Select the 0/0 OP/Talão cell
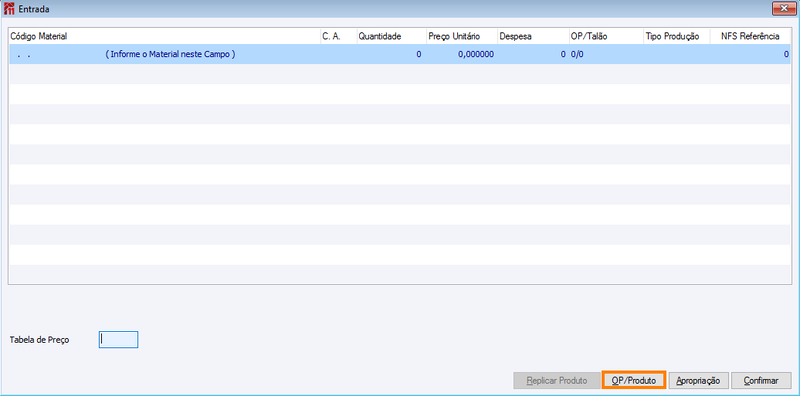Screen dimensions: 800x396 (x=606, y=54)
